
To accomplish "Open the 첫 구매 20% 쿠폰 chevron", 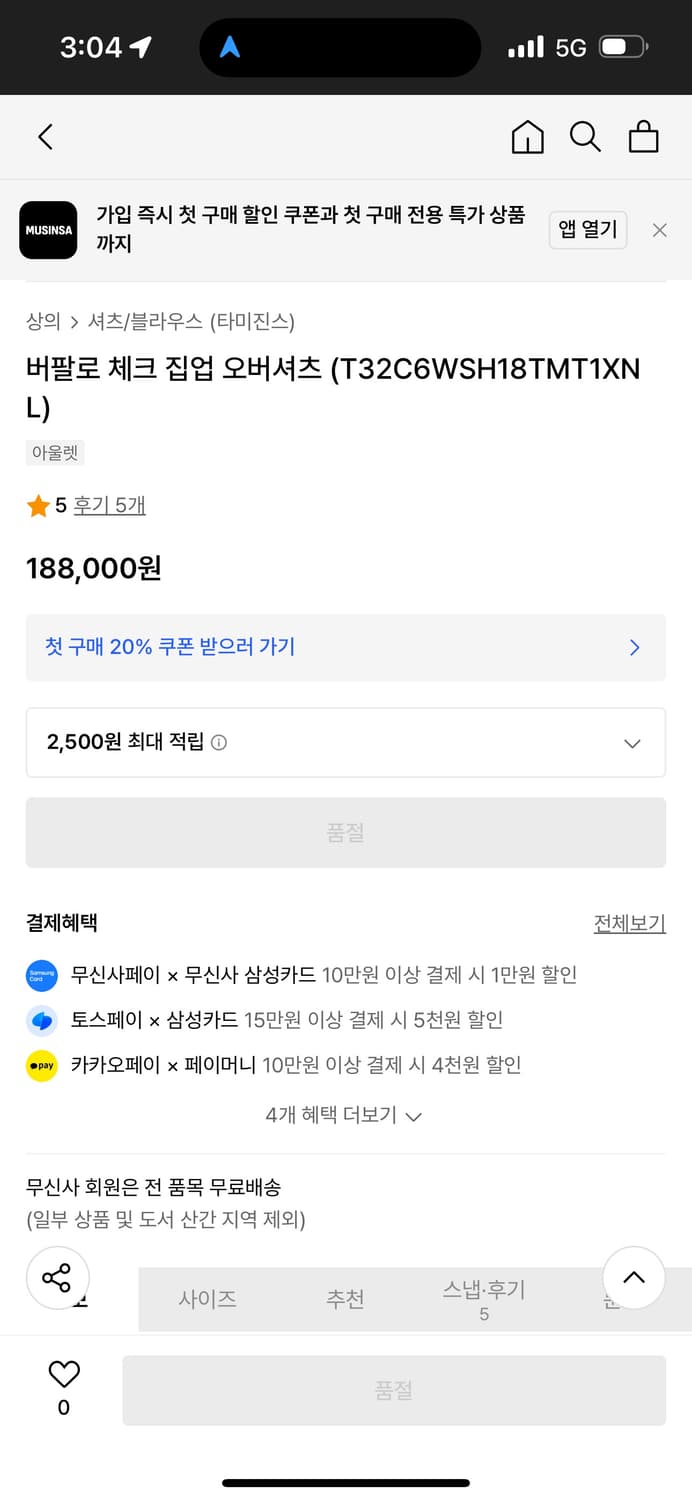I will click(x=633, y=648).
